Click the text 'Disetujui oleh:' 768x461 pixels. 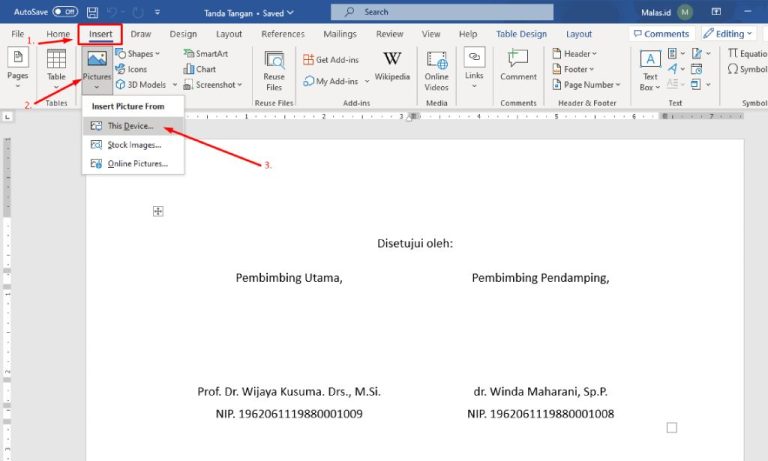click(415, 243)
